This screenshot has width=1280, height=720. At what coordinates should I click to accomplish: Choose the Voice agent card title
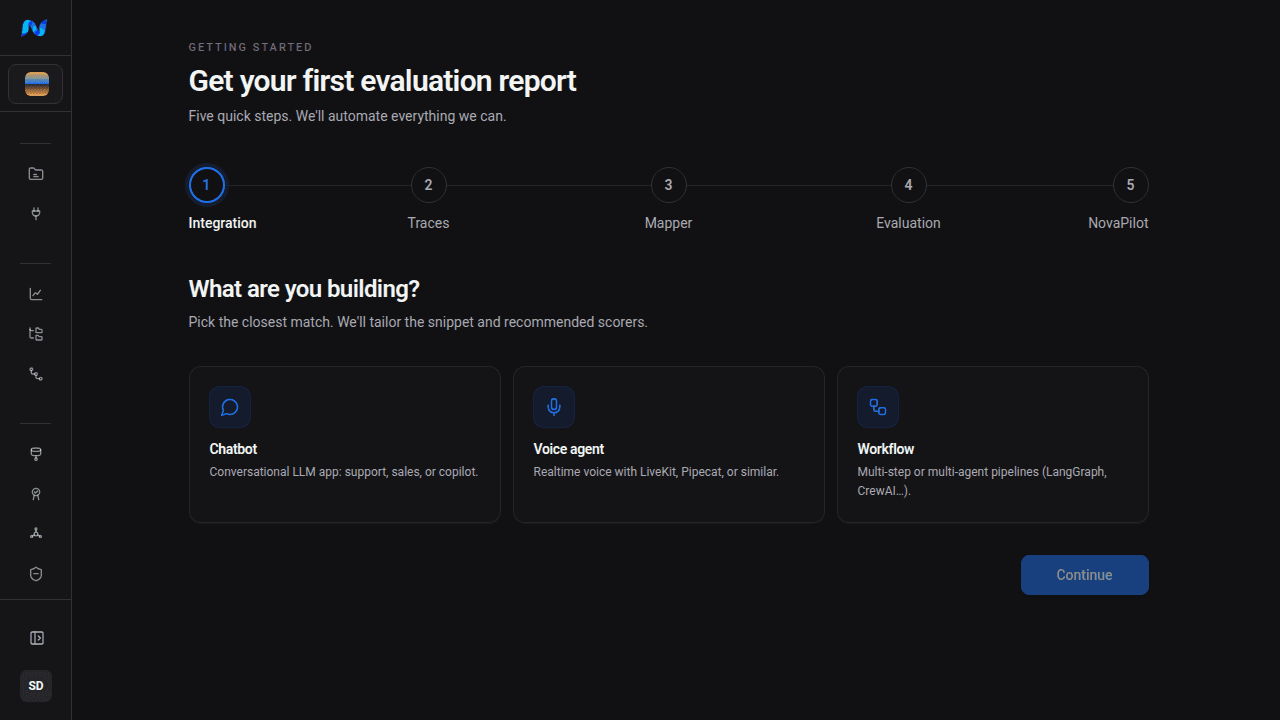click(x=569, y=449)
